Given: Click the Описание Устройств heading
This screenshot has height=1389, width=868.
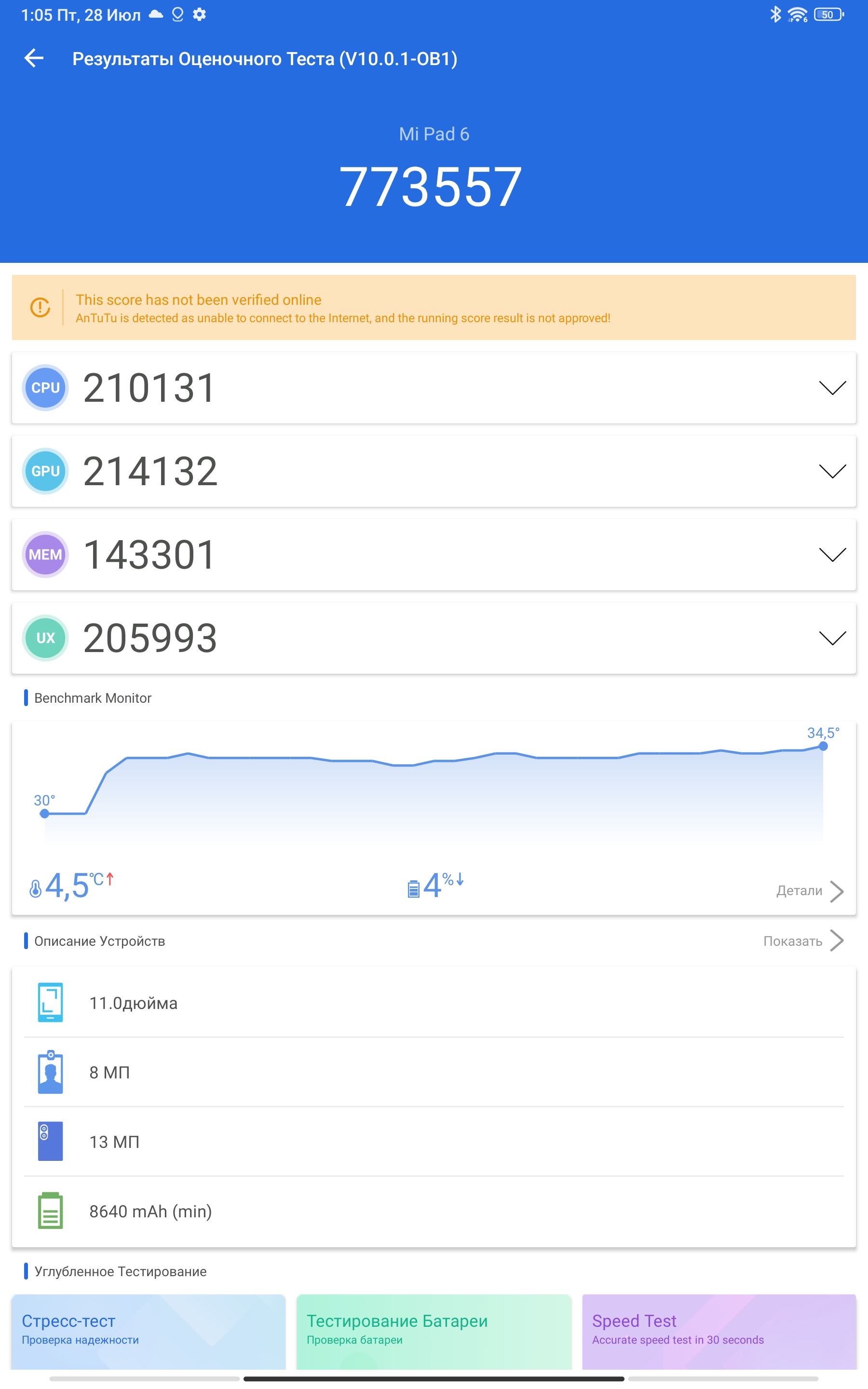Looking at the screenshot, I should (x=100, y=941).
